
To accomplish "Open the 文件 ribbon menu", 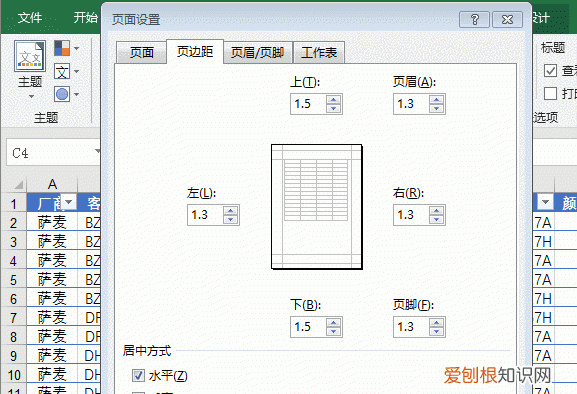I will pos(30,17).
